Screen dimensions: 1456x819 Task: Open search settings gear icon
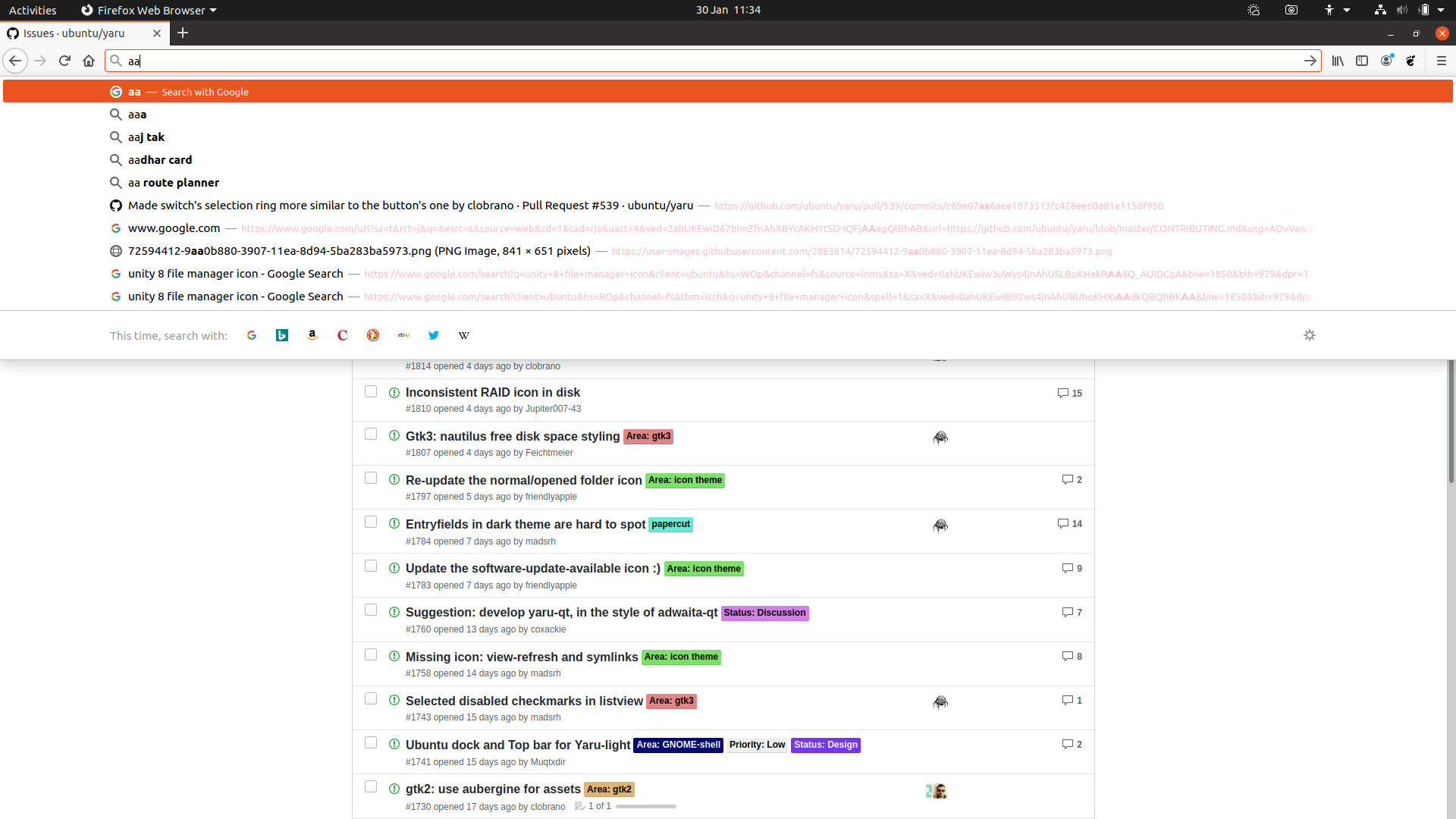tap(1309, 335)
